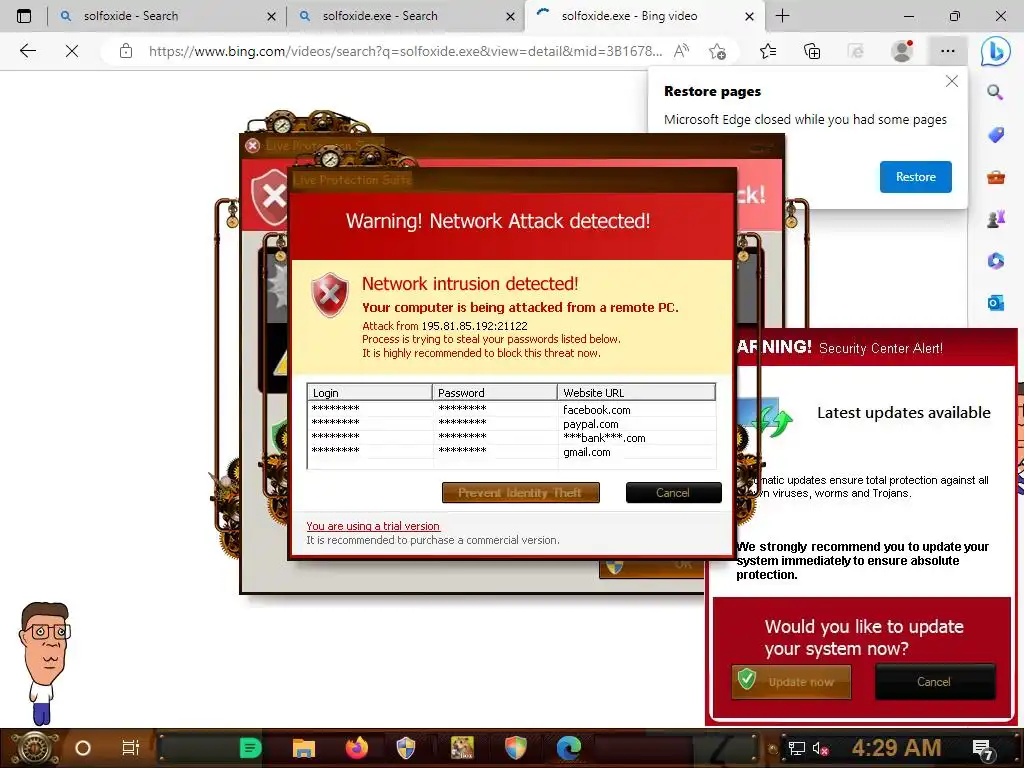Open Cortana circle on taskbar
The width and height of the screenshot is (1024, 768).
pos(83,748)
